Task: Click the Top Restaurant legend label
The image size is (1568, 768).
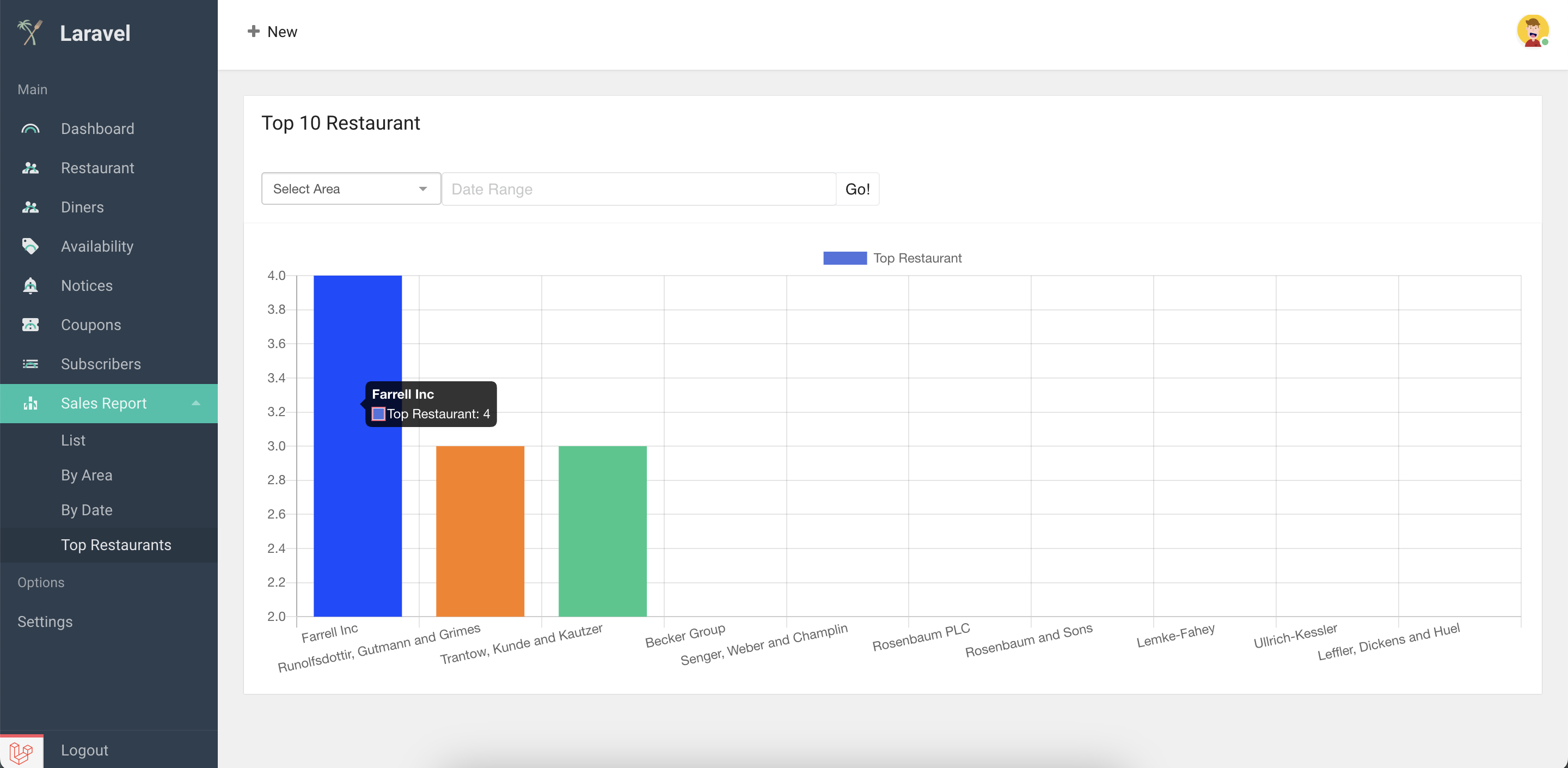Action: point(917,258)
